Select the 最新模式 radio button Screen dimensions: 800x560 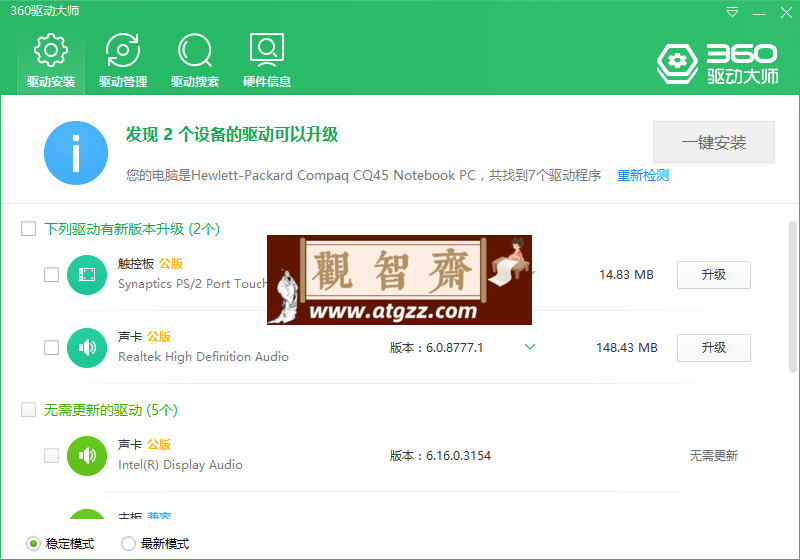[x=128, y=544]
